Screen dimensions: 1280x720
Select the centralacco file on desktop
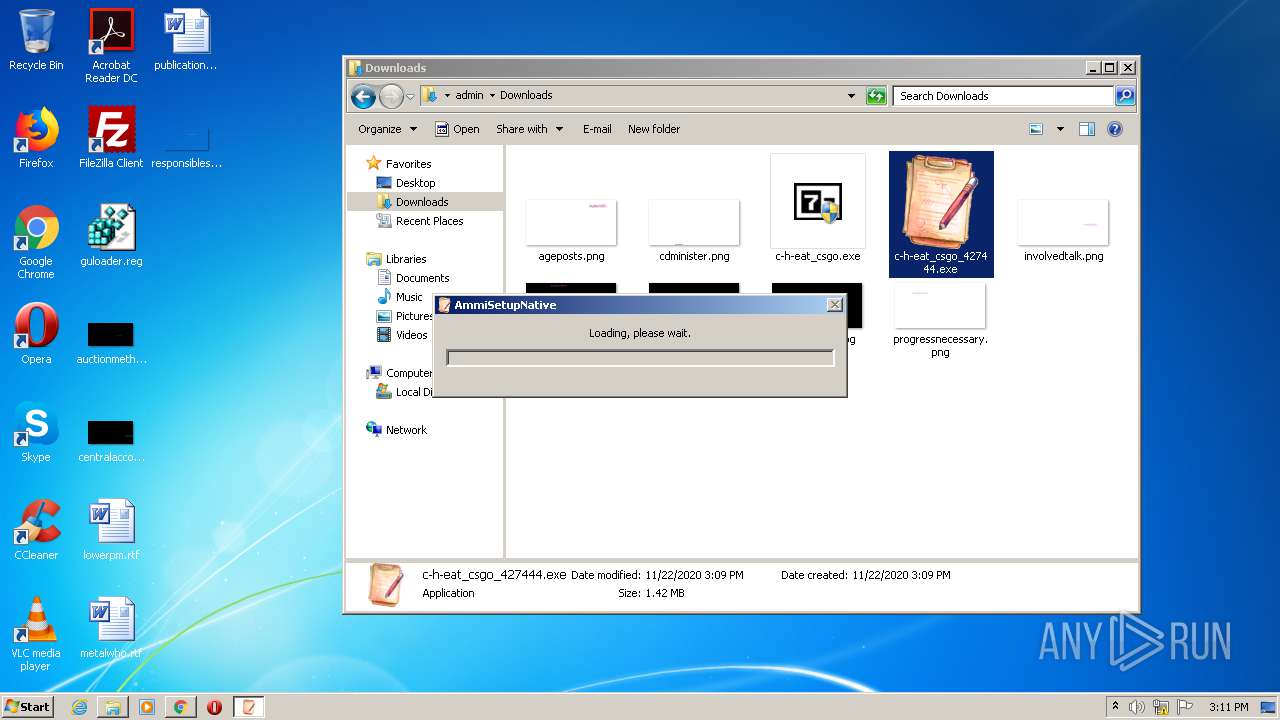coord(111,440)
